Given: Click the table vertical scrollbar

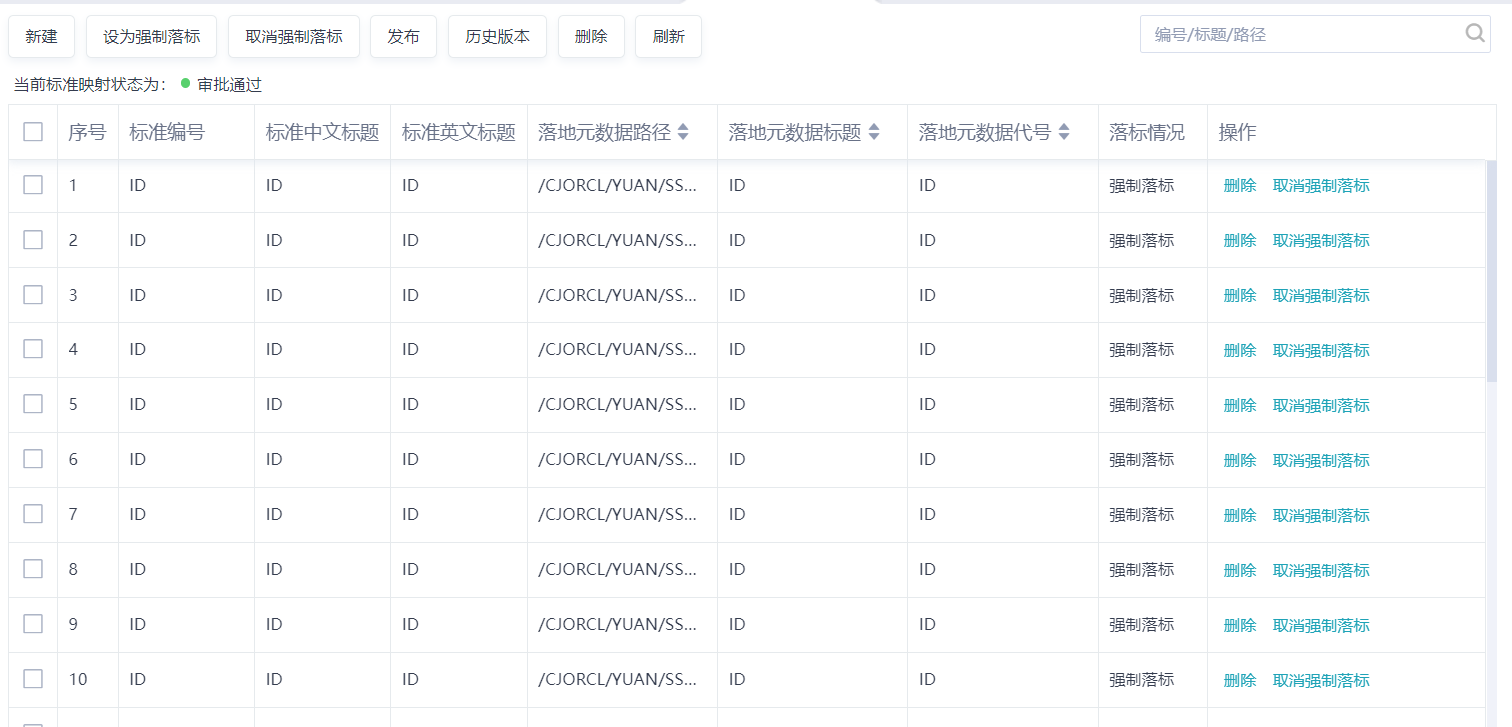Looking at the screenshot, I should (x=1491, y=270).
